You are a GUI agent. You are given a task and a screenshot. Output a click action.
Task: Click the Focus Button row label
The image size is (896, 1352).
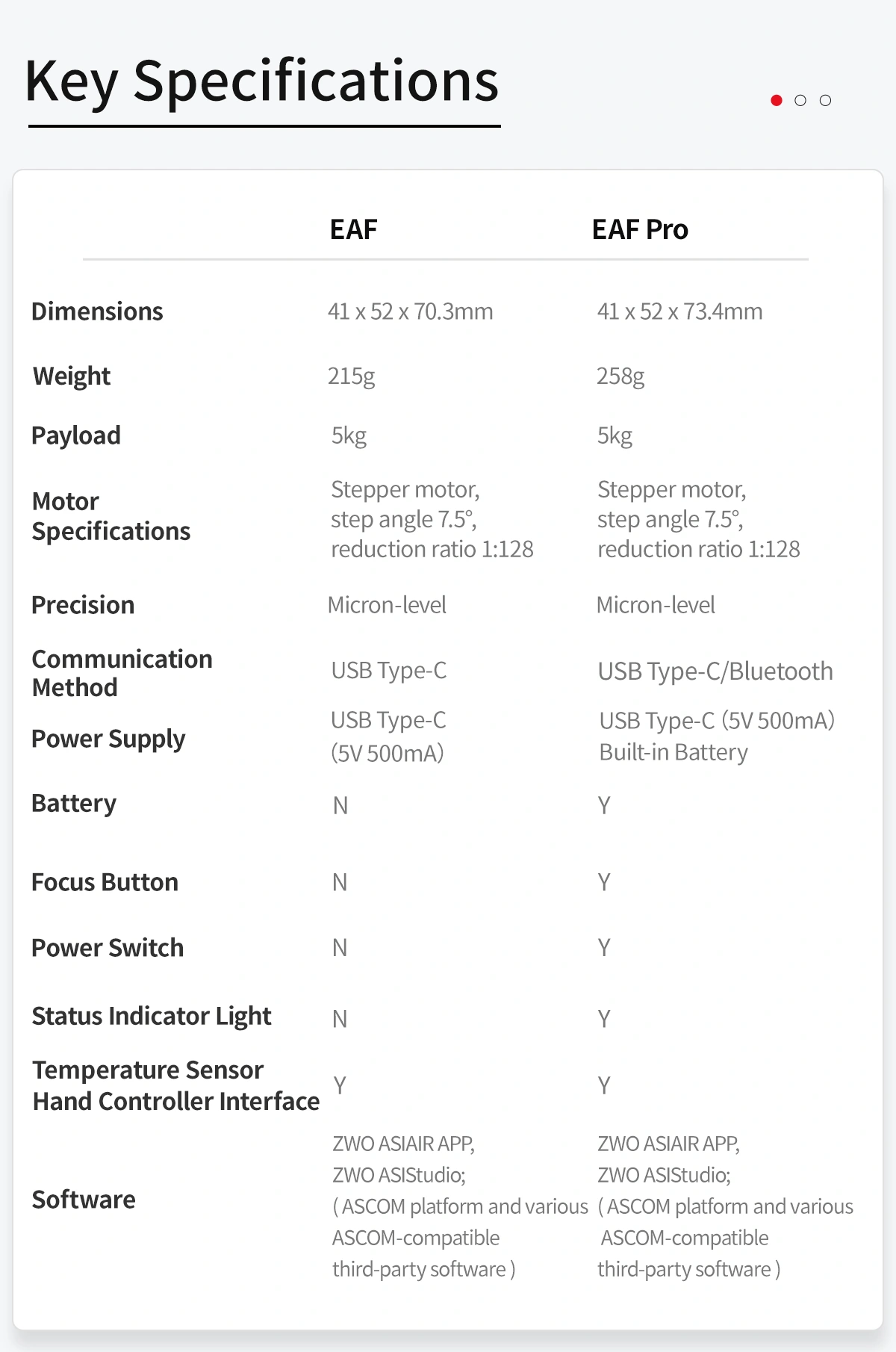[x=105, y=882]
